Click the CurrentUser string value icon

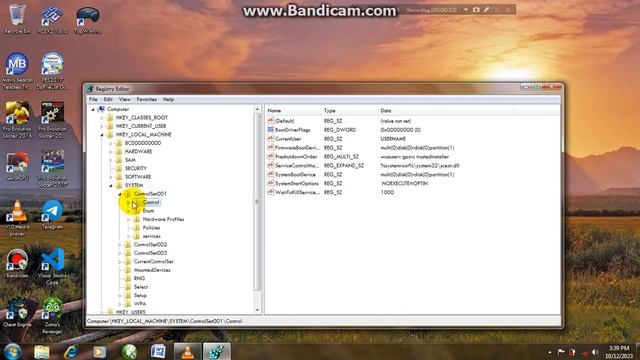coord(271,138)
